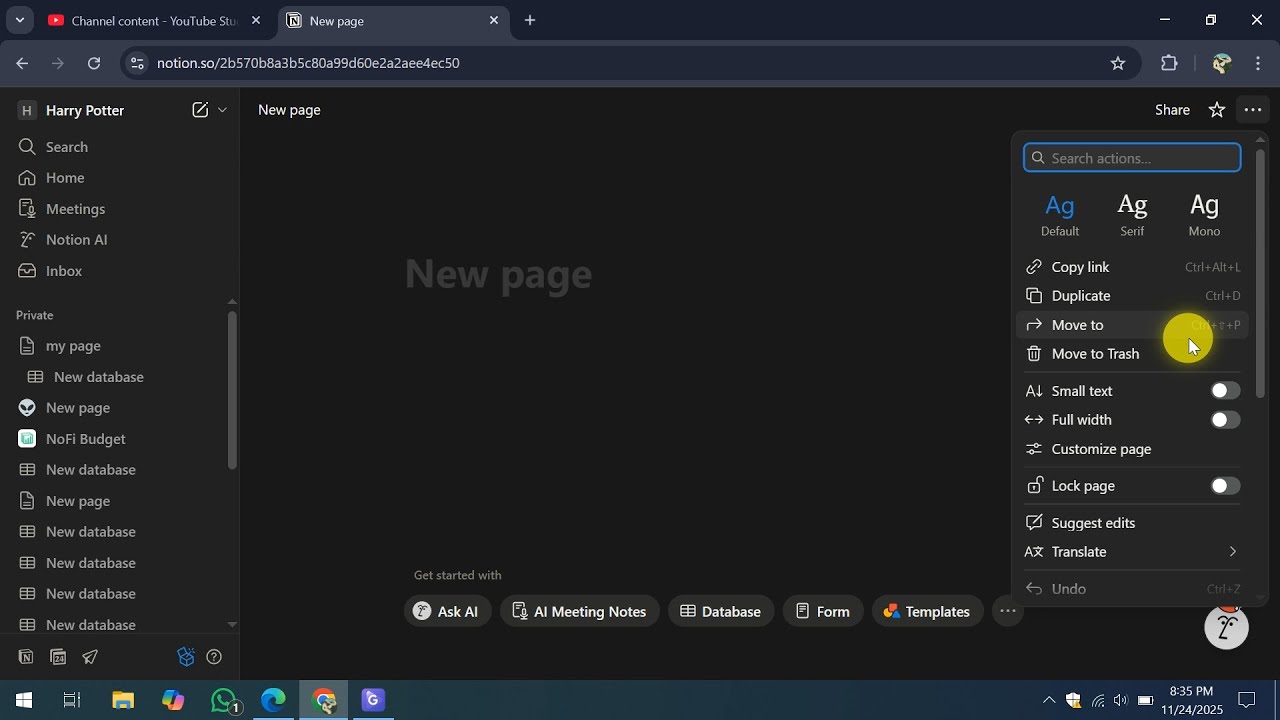The height and width of the screenshot is (720, 1280).
Task: Open Microsoft Edge from the taskbar
Action: click(x=273, y=700)
